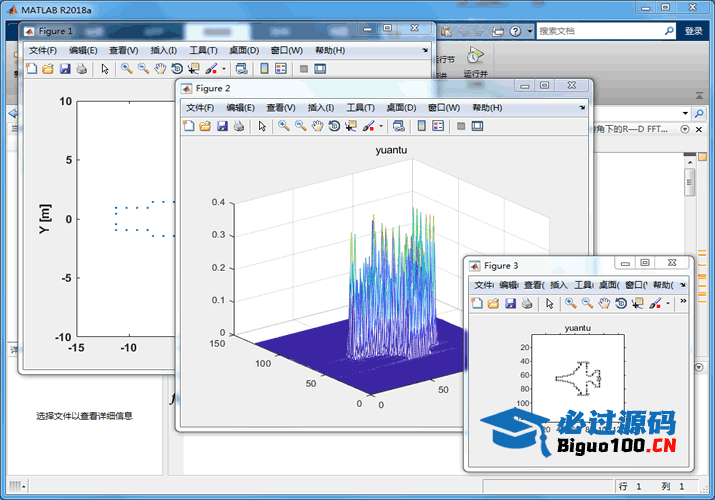Insert Colorbar in Figure 1
The height and width of the screenshot is (500, 715).
tap(264, 69)
